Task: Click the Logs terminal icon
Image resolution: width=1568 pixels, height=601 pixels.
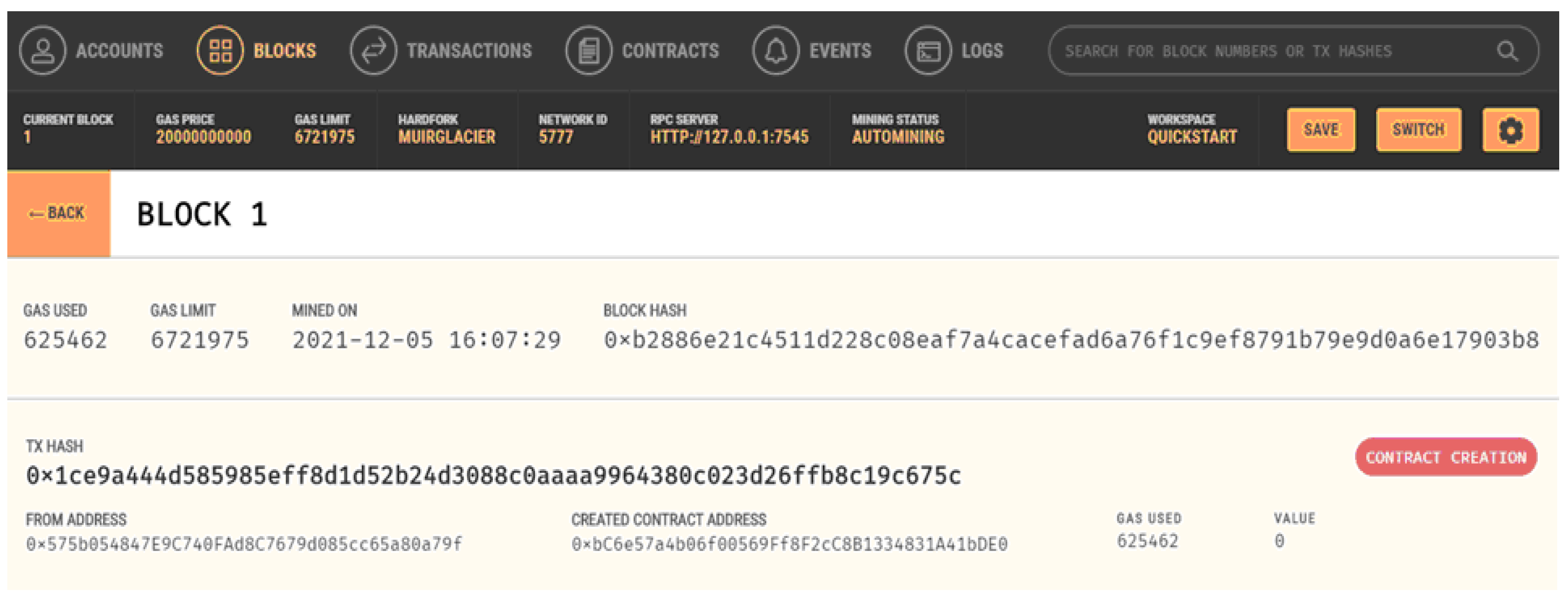Action: click(x=928, y=50)
